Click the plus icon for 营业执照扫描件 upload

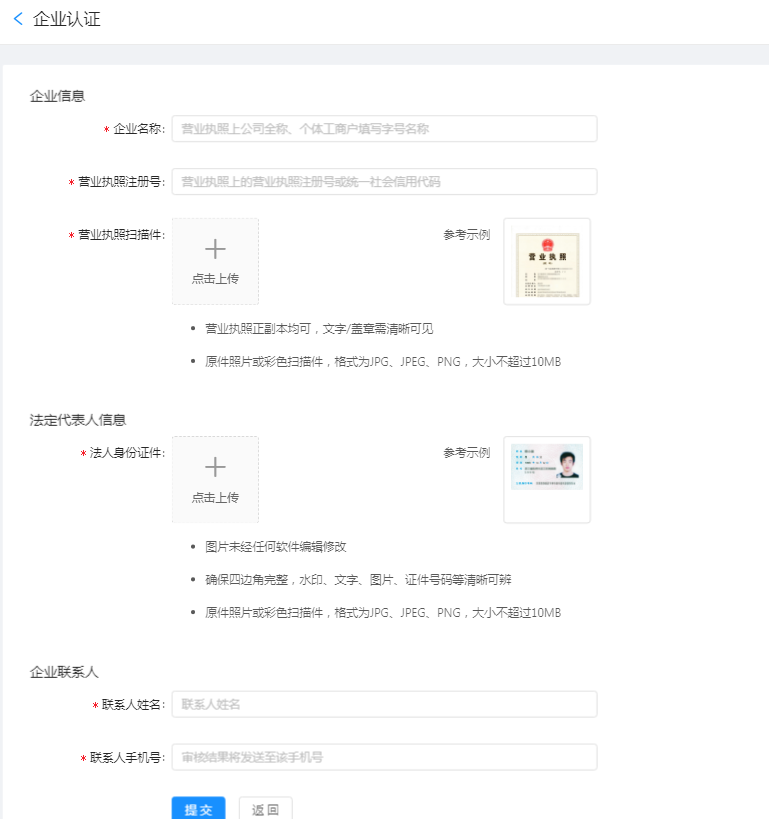pos(215,249)
